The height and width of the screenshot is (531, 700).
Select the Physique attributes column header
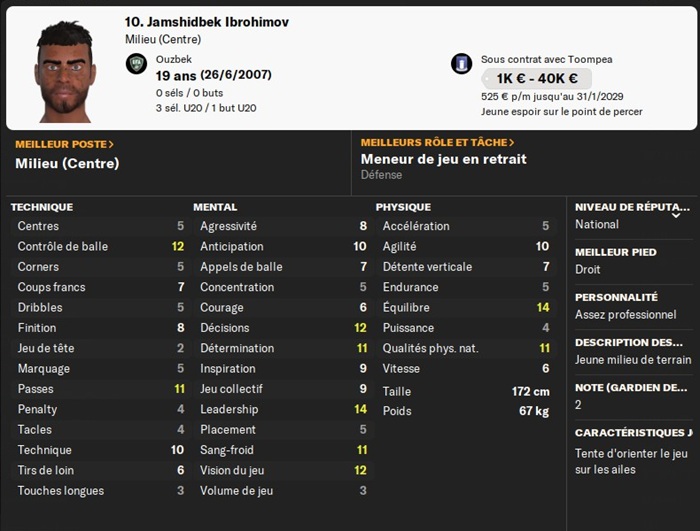(x=403, y=207)
